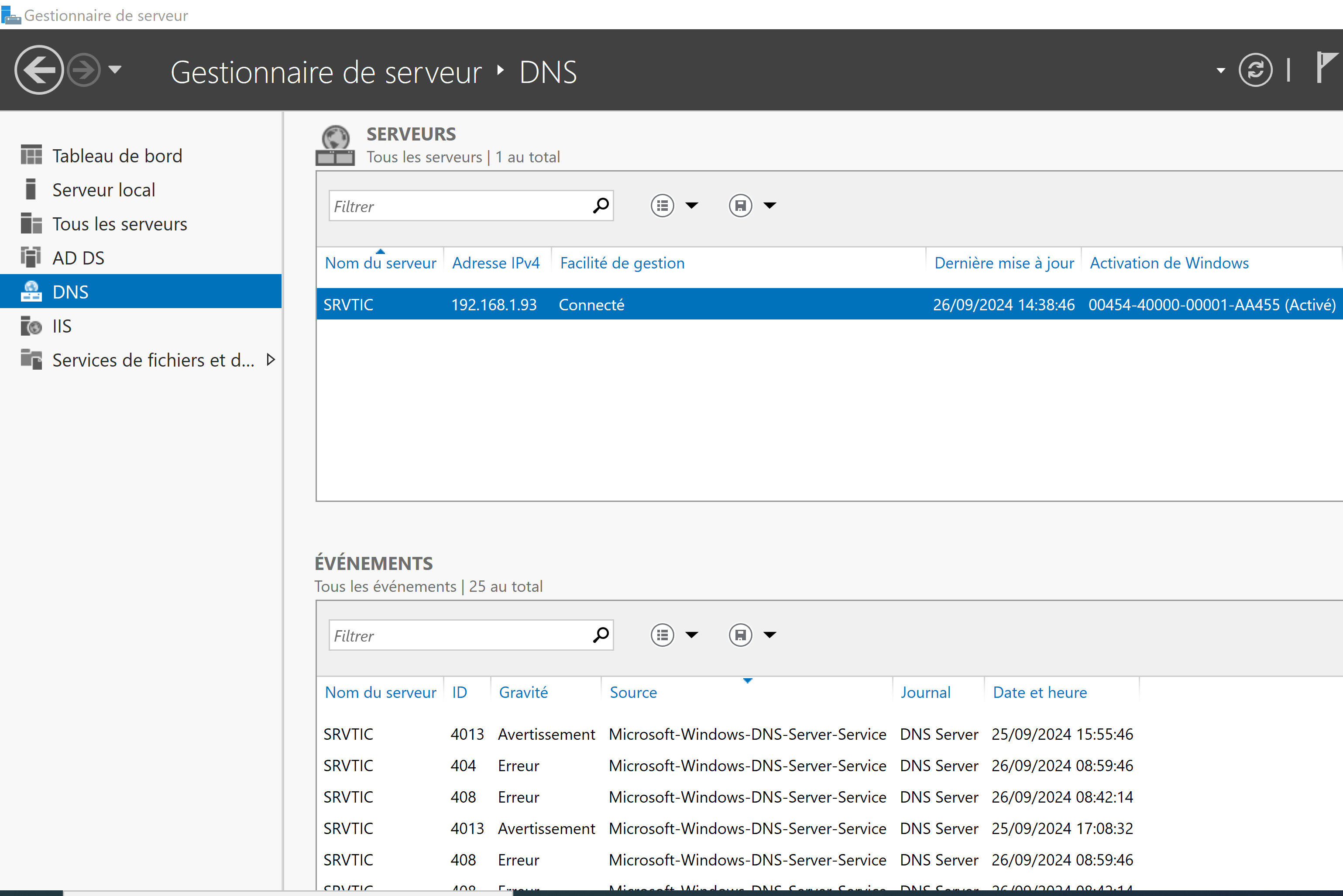1343x896 pixels.
Task: Click the Server Manager title bar icon
Action: point(11,15)
